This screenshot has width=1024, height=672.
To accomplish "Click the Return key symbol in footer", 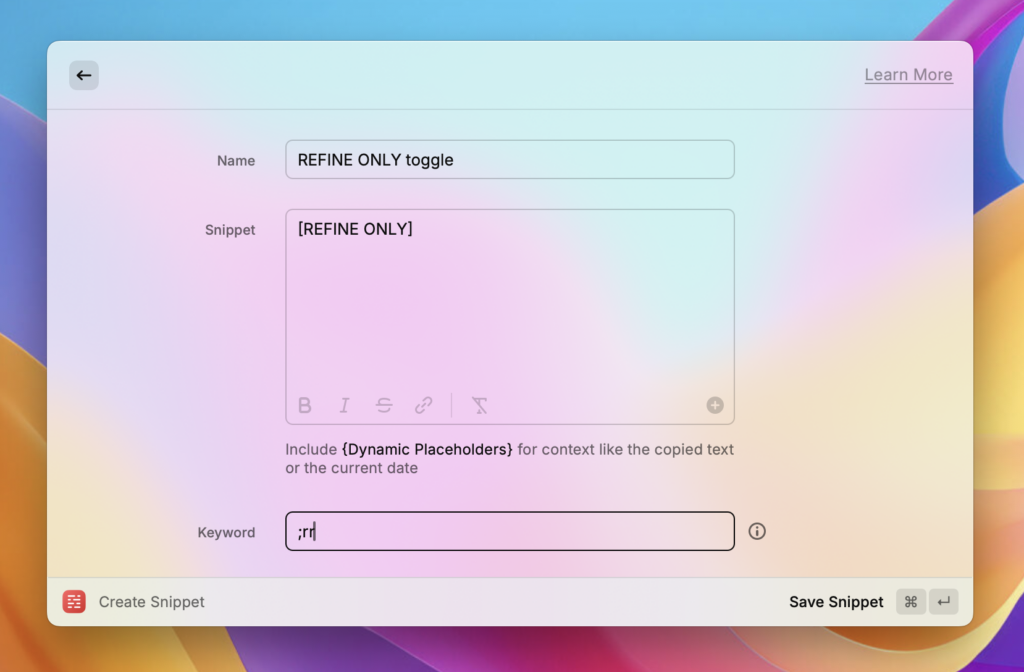I will coord(943,602).
